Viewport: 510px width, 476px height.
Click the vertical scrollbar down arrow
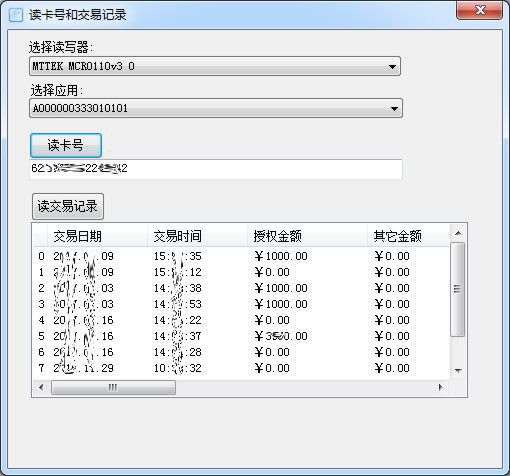(x=458, y=370)
